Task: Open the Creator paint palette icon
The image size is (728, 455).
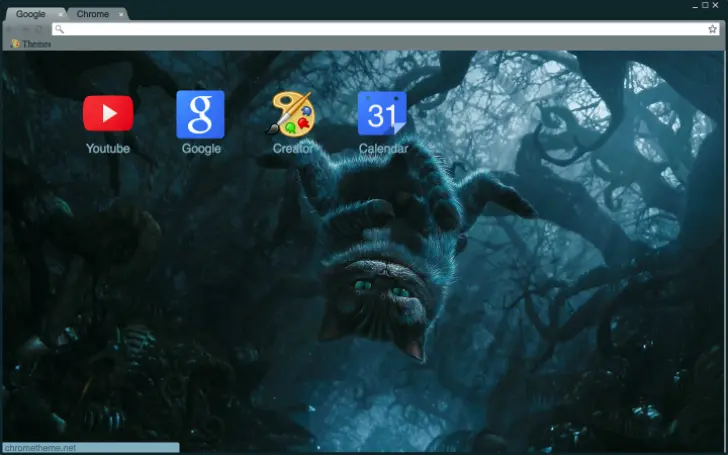Action: (x=292, y=114)
